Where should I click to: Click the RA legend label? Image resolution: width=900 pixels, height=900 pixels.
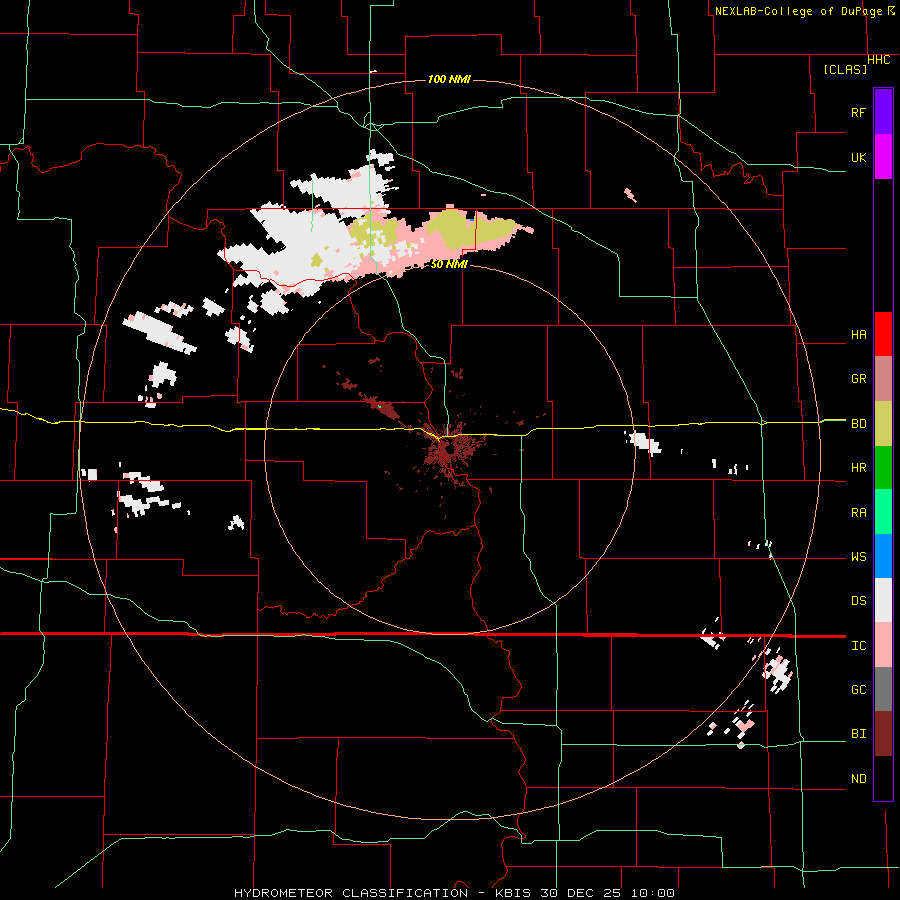coord(858,513)
